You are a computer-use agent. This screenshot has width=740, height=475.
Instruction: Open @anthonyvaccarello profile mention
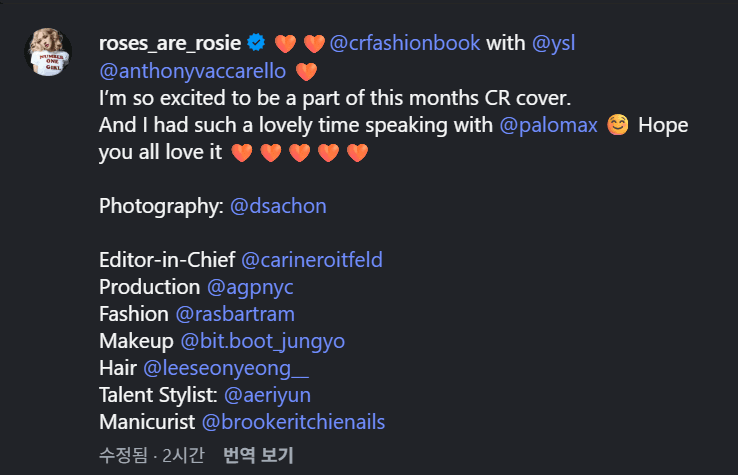coord(192,71)
